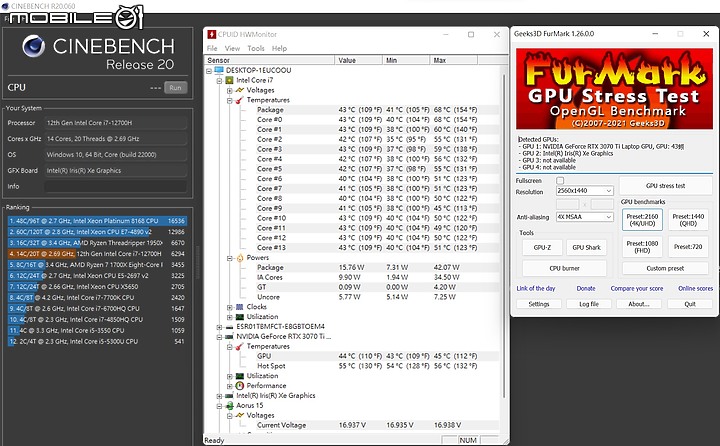The height and width of the screenshot is (446, 720).
Task: Expand the Clocks node
Action: coord(230,307)
